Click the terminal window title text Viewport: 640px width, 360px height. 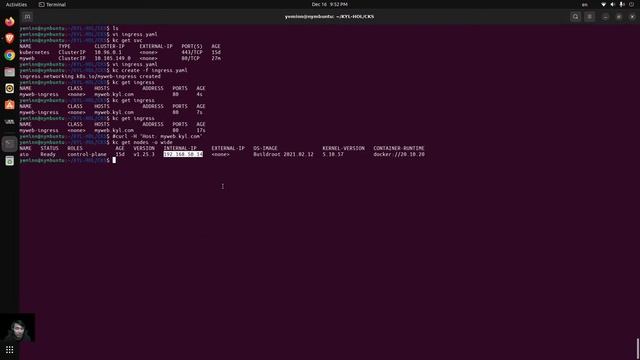[x=329, y=17]
